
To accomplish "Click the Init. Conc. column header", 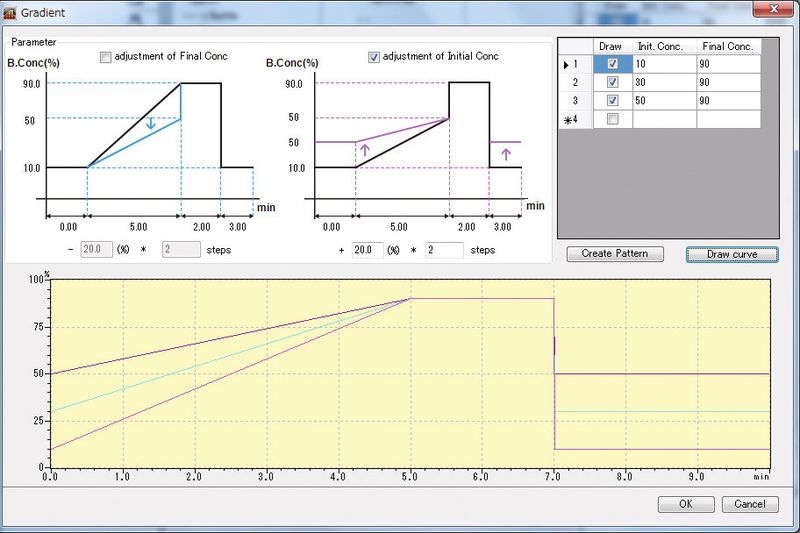I will pos(665,46).
